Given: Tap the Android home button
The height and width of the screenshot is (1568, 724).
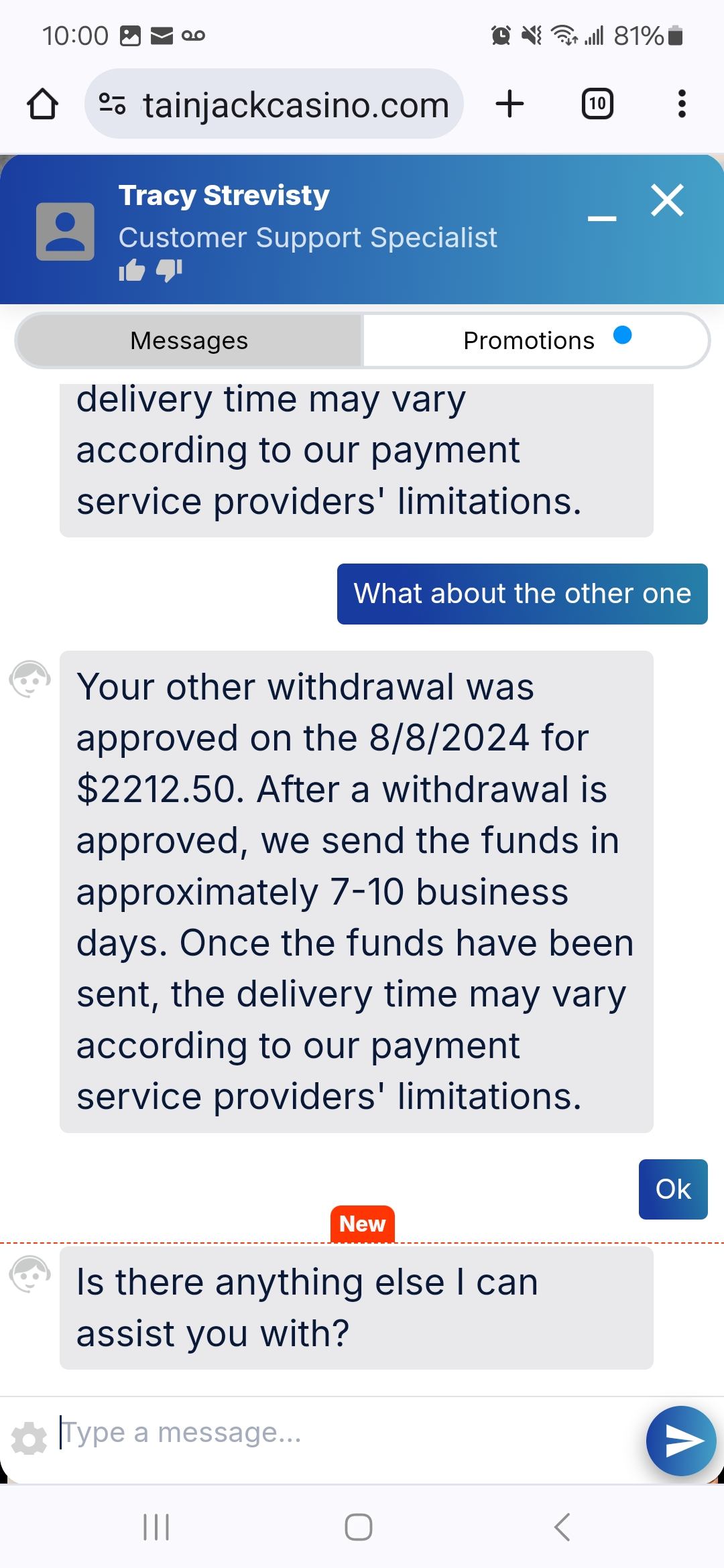Looking at the screenshot, I should 359,1527.
